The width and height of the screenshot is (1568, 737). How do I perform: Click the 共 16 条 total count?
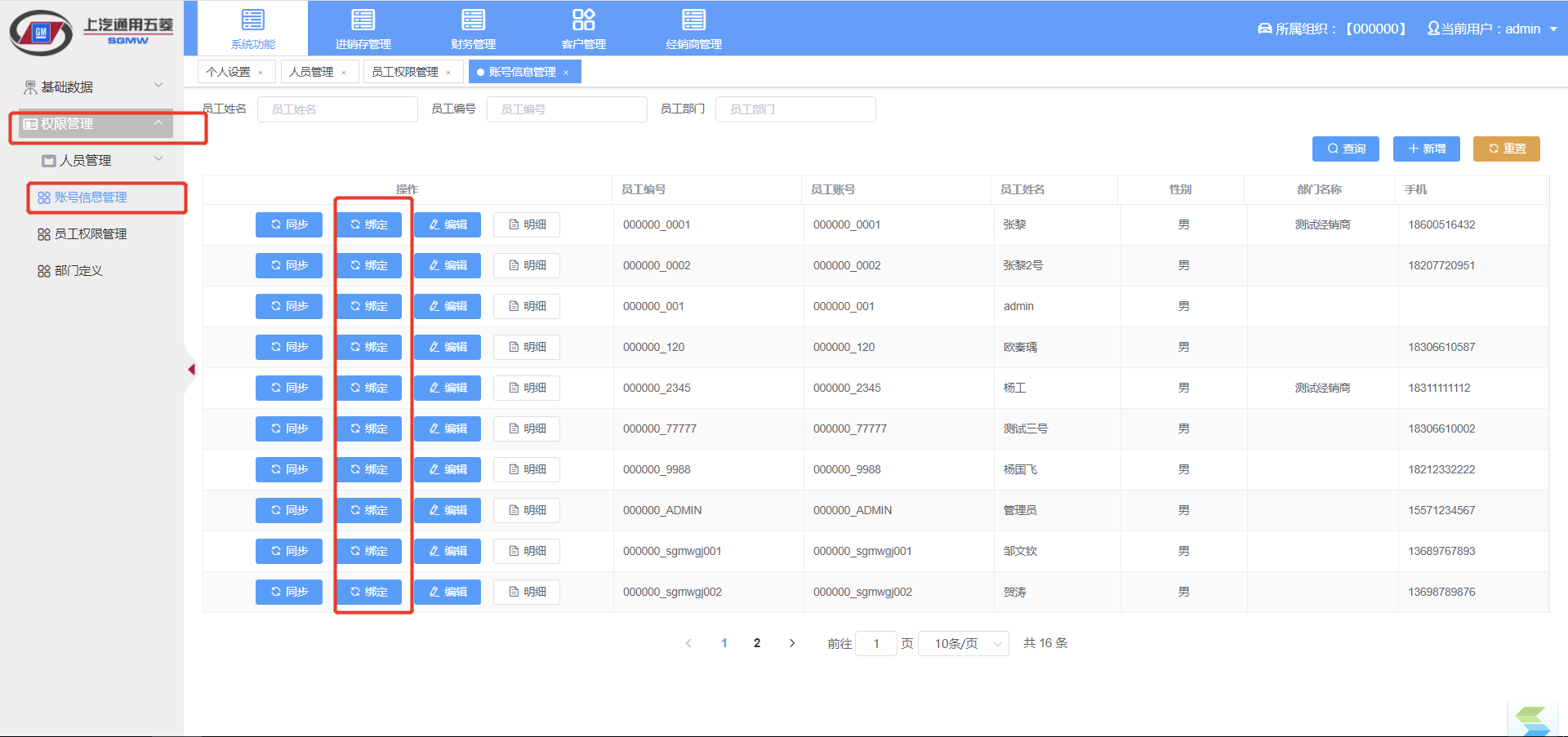tap(1045, 643)
